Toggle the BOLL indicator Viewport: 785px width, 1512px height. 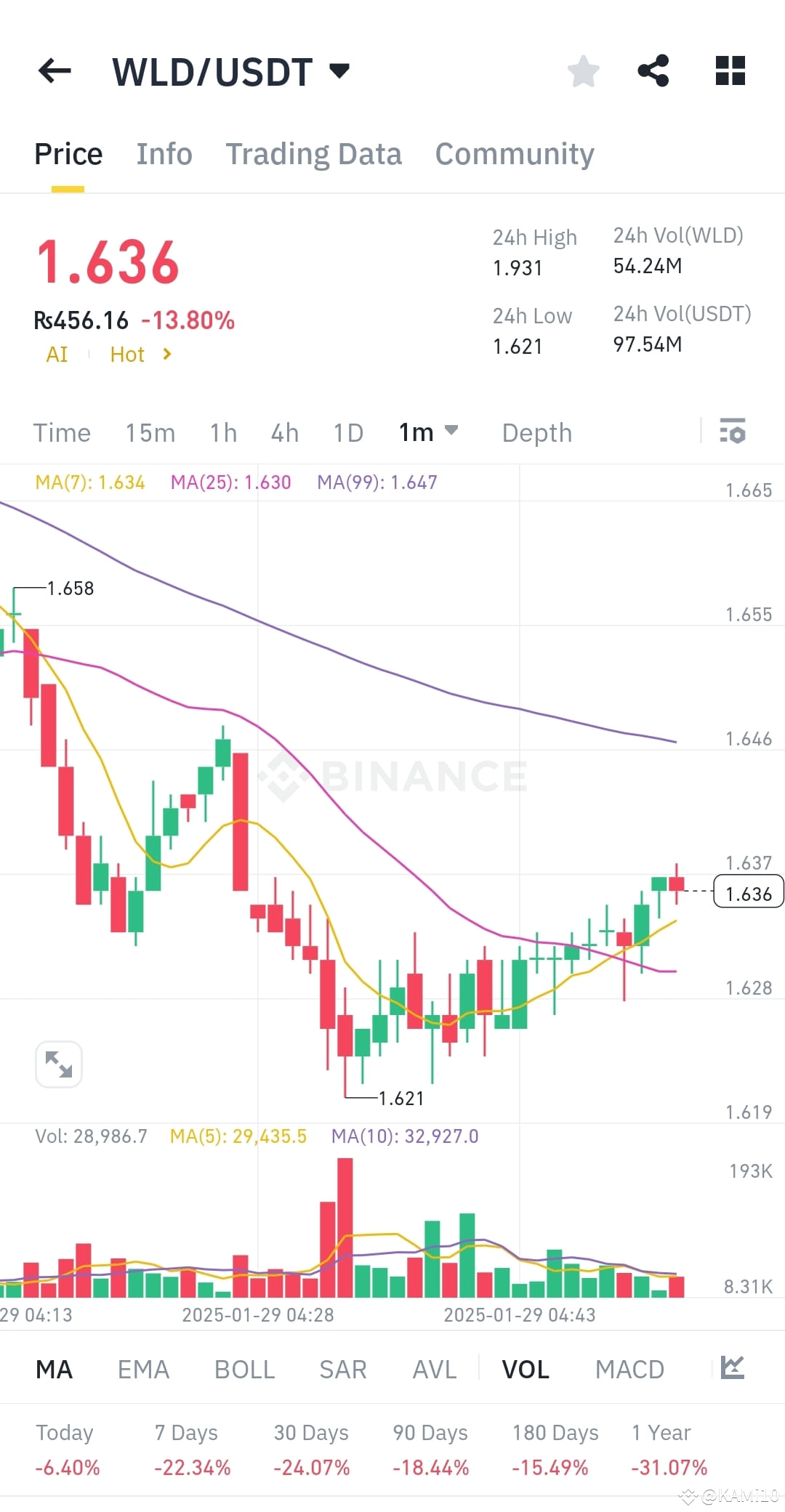pos(244,1369)
